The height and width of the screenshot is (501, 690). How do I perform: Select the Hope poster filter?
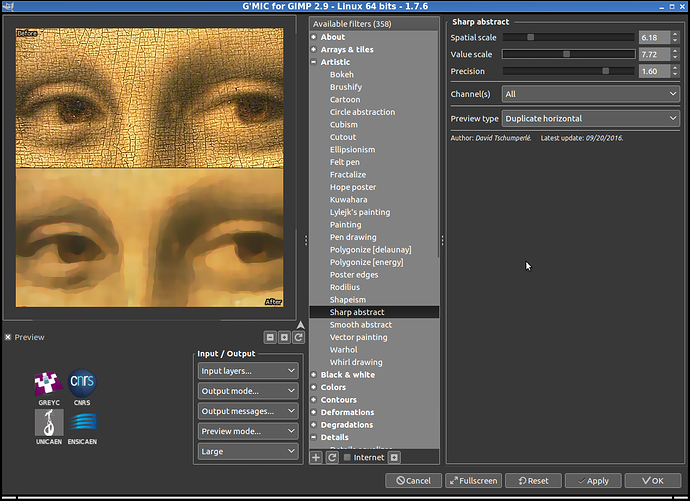click(353, 187)
